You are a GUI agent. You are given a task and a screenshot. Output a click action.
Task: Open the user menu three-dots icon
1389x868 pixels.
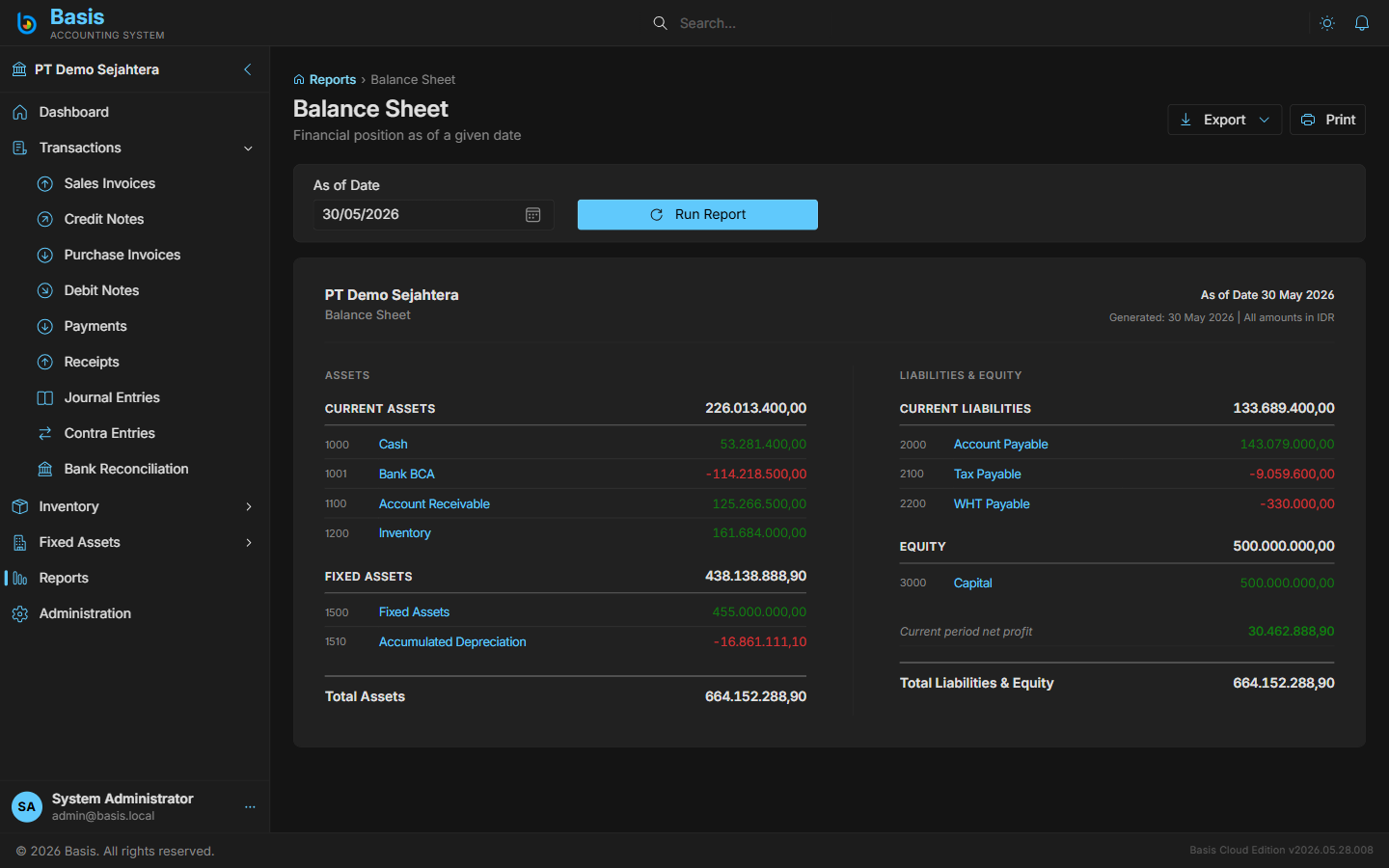[250, 807]
